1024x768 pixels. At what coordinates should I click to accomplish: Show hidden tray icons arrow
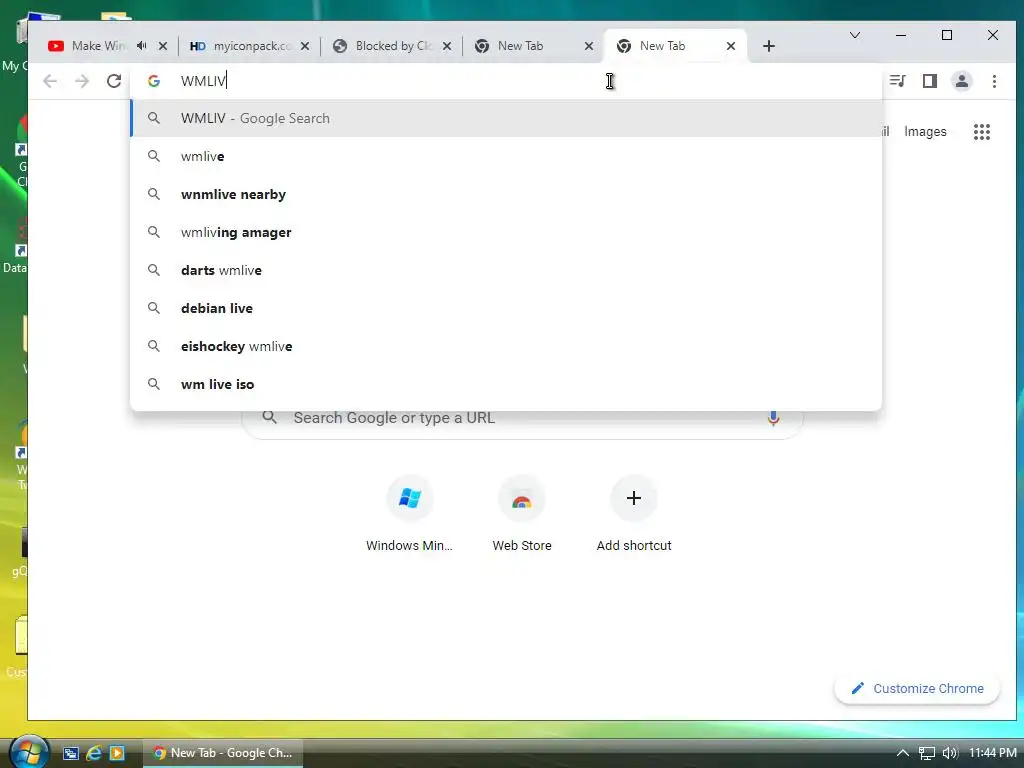click(x=903, y=753)
